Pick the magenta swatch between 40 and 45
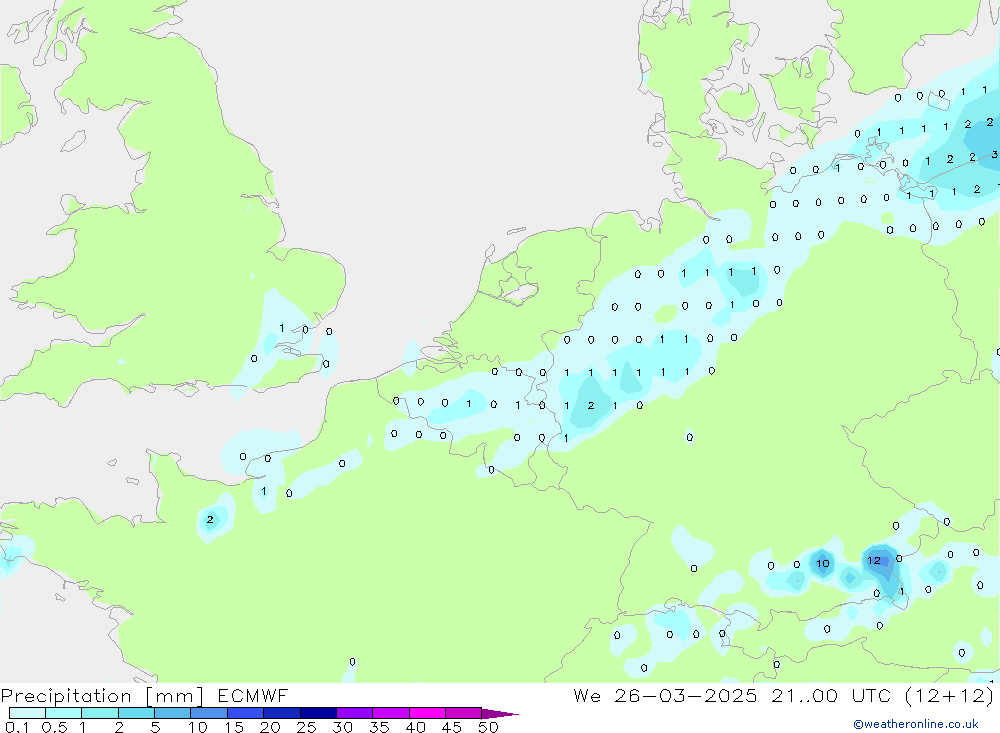The height and width of the screenshot is (733, 1000). point(427,713)
